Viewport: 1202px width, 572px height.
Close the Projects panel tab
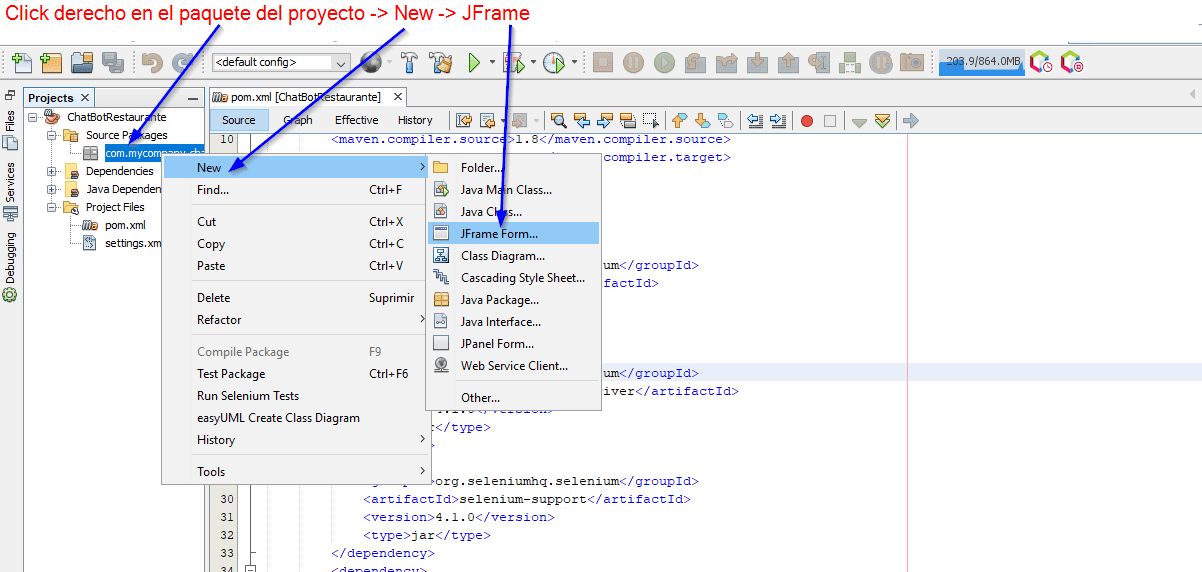[84, 97]
